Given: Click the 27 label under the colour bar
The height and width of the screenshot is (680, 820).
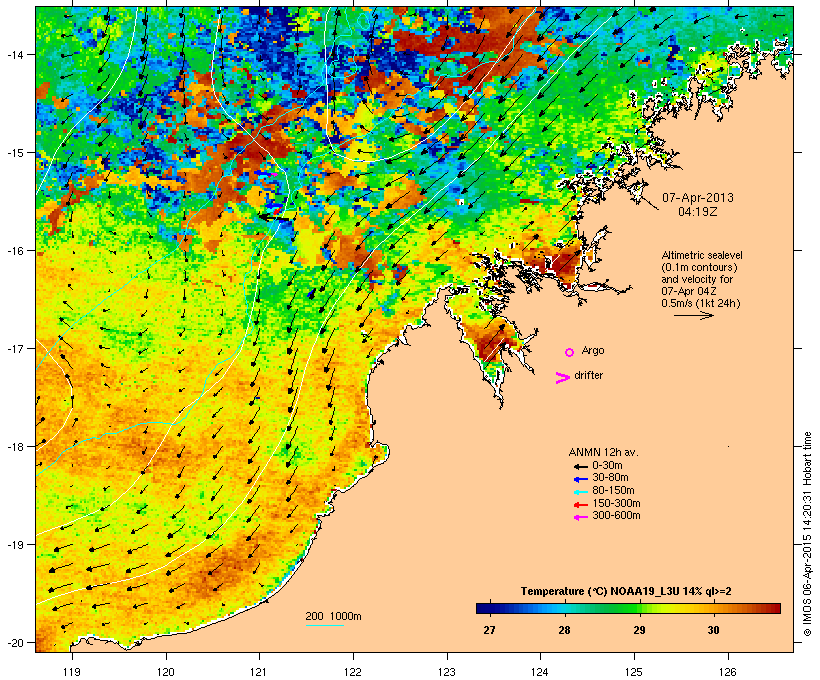Looking at the screenshot, I should click(489, 630).
